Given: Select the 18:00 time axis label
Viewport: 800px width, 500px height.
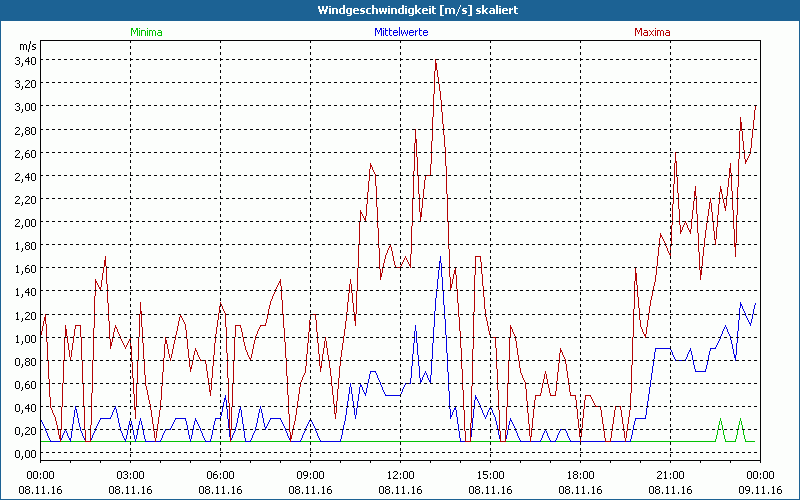Looking at the screenshot, I should (x=580, y=474).
